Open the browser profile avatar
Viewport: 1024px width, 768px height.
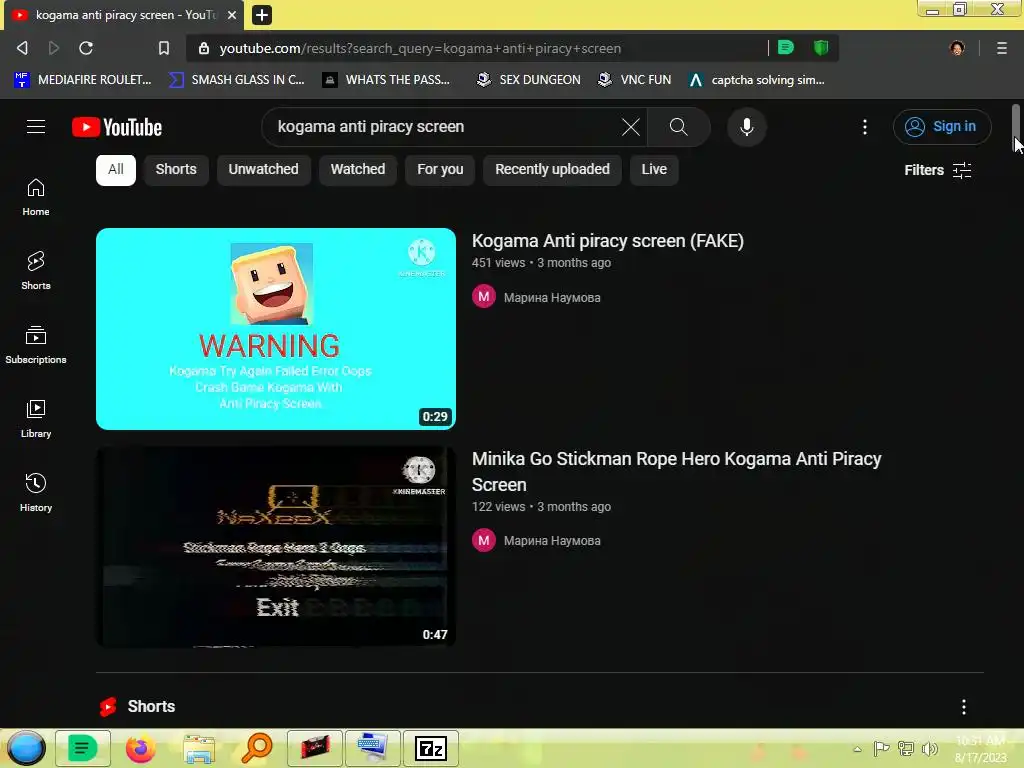coord(957,48)
